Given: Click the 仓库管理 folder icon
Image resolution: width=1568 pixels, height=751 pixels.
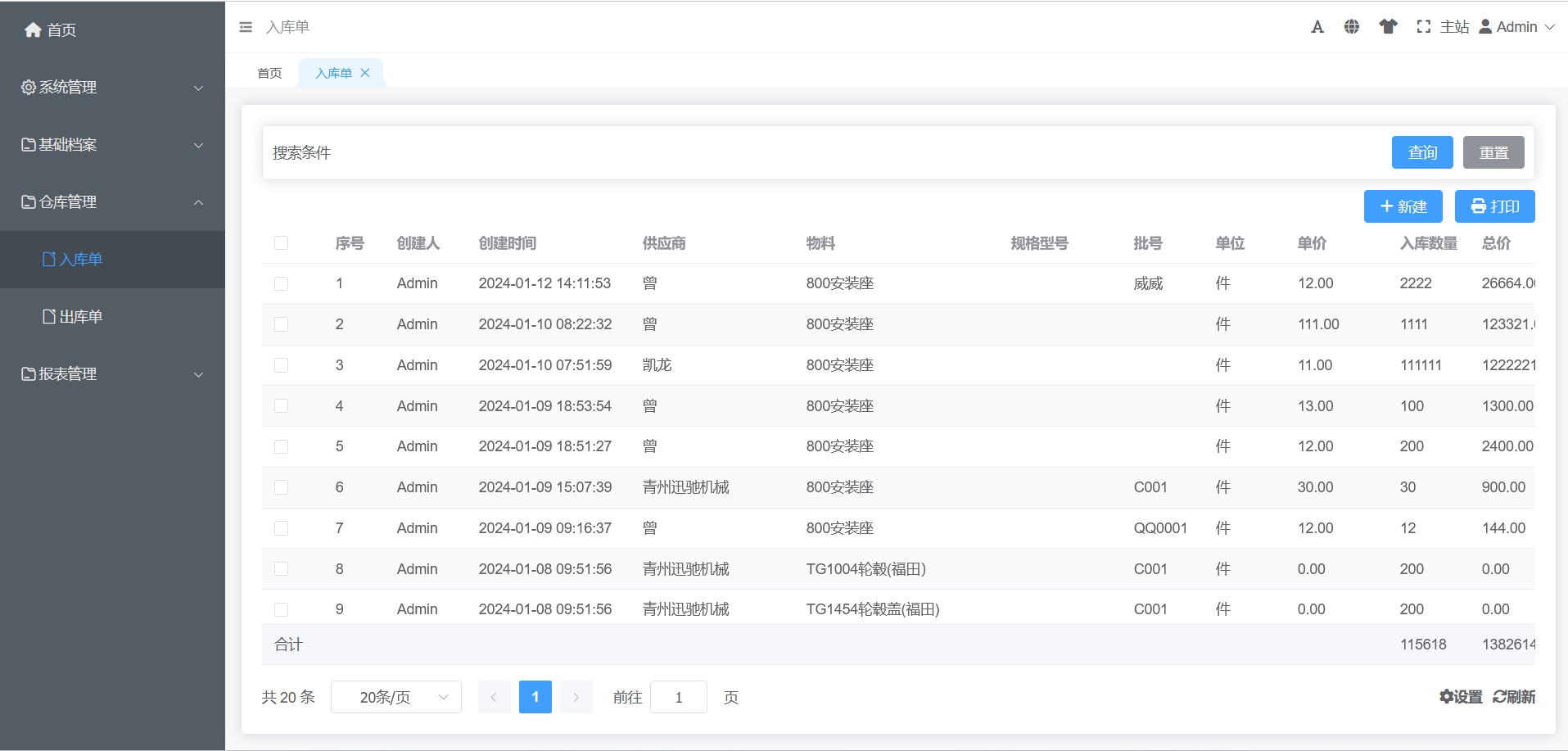Looking at the screenshot, I should pyautogui.click(x=29, y=201).
